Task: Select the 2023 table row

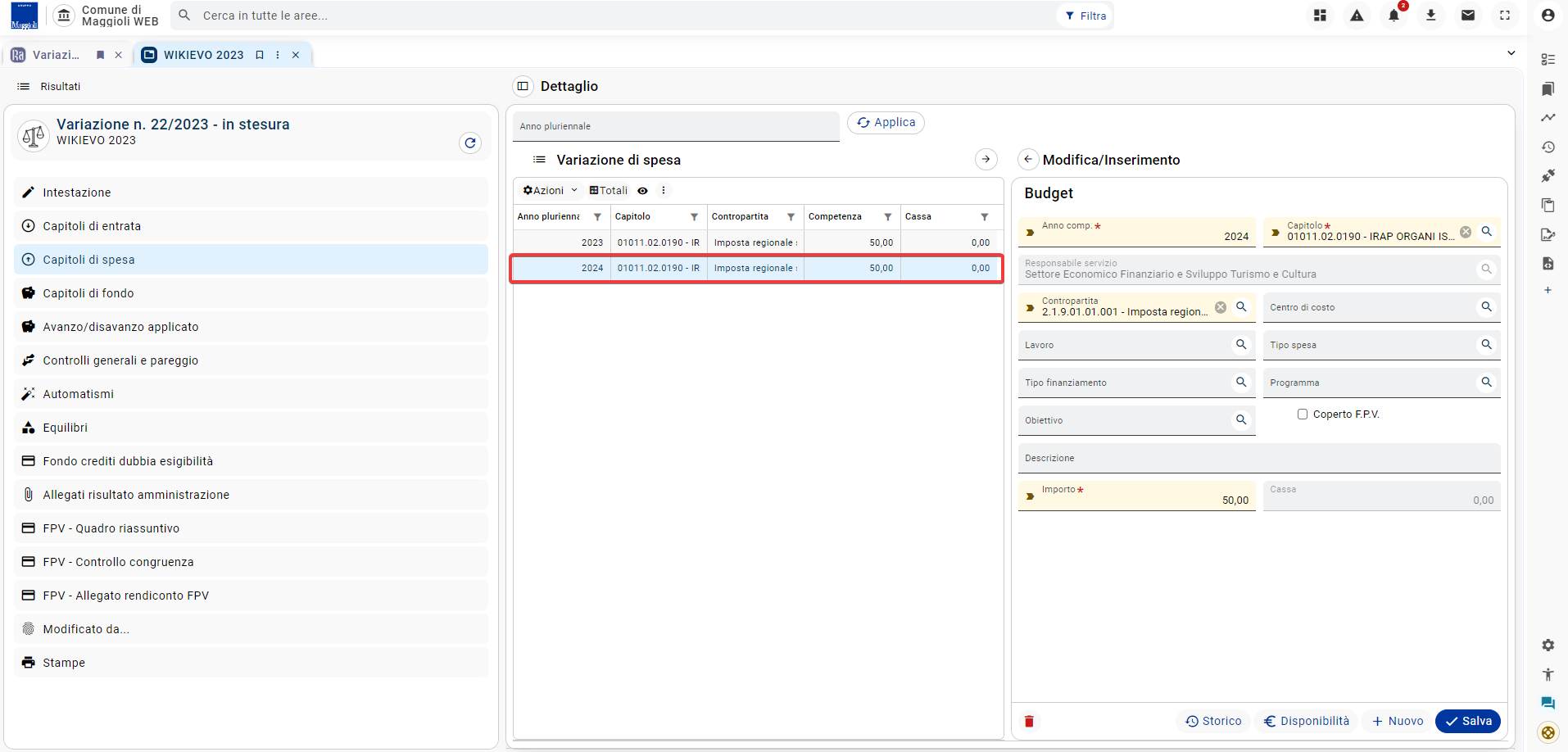Action: pyautogui.click(x=758, y=242)
